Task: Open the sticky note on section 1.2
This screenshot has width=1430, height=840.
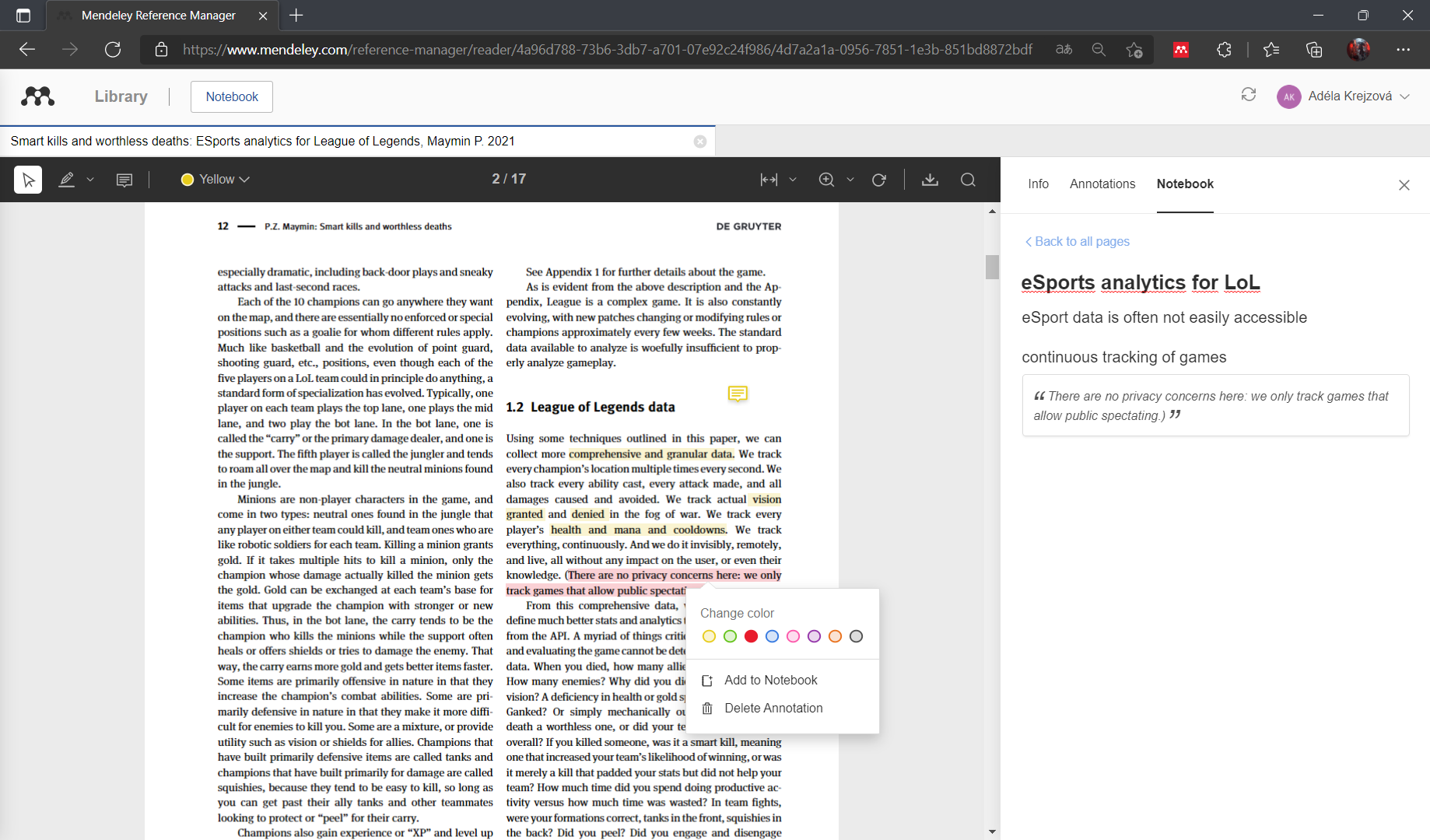Action: click(x=738, y=394)
